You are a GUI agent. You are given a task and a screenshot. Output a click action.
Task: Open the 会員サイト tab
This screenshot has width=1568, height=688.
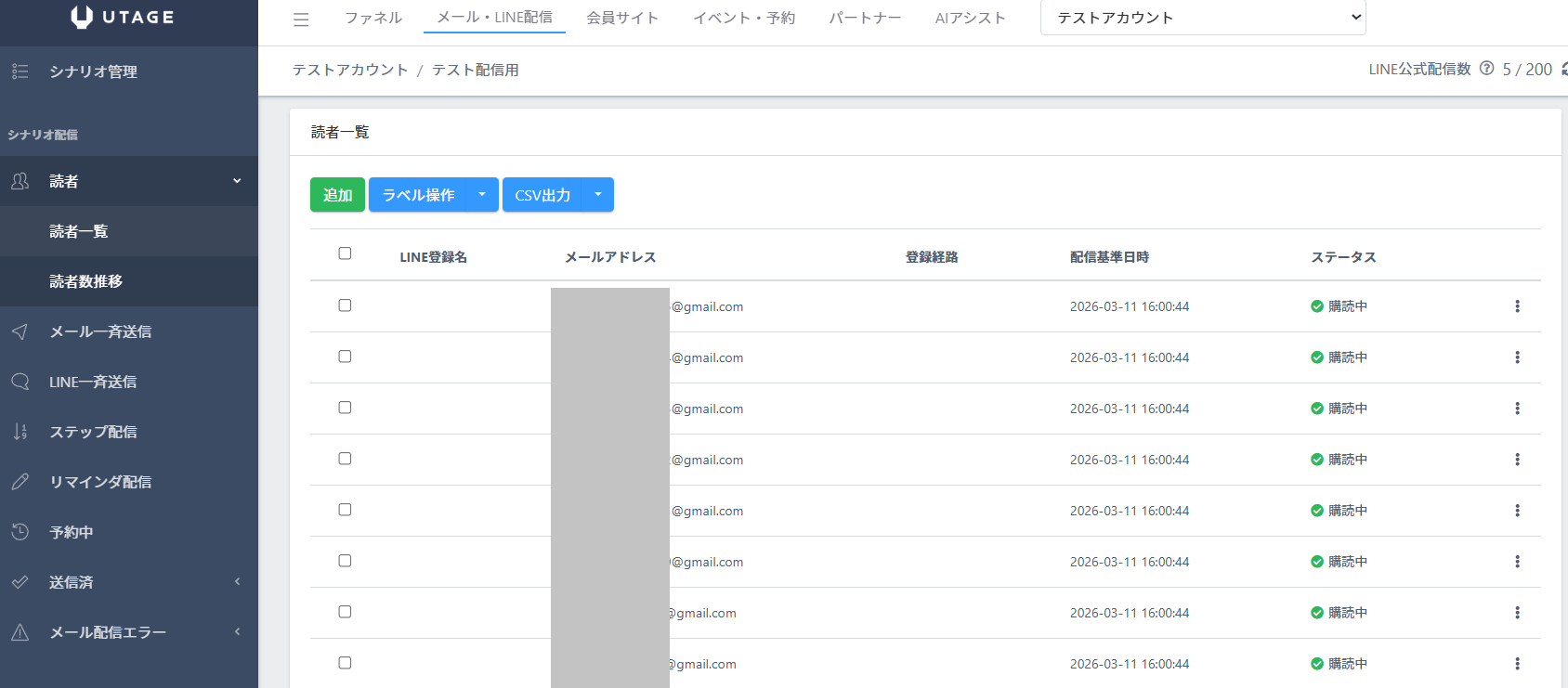tap(622, 18)
